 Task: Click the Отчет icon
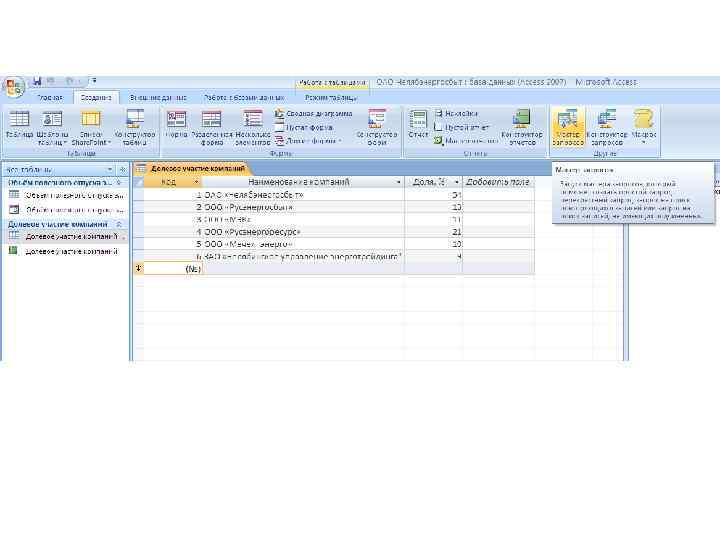coord(418,124)
